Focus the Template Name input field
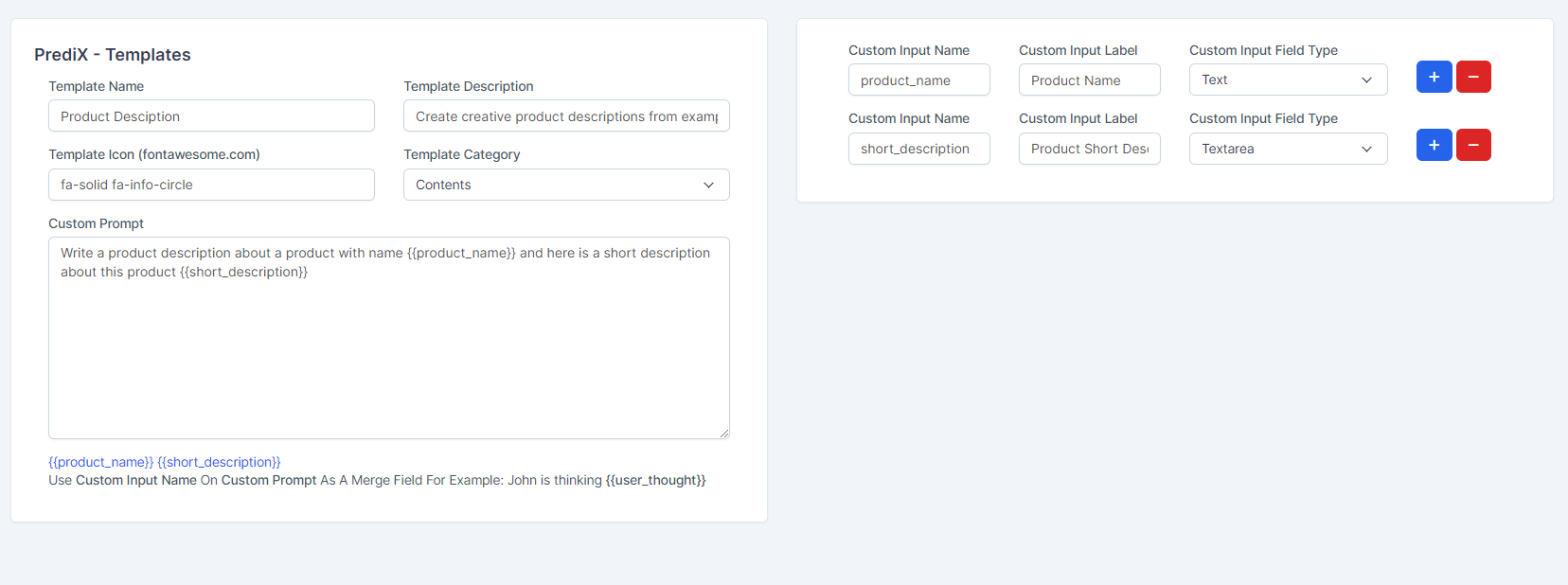Viewport: 1568px width, 585px height. coord(211,115)
